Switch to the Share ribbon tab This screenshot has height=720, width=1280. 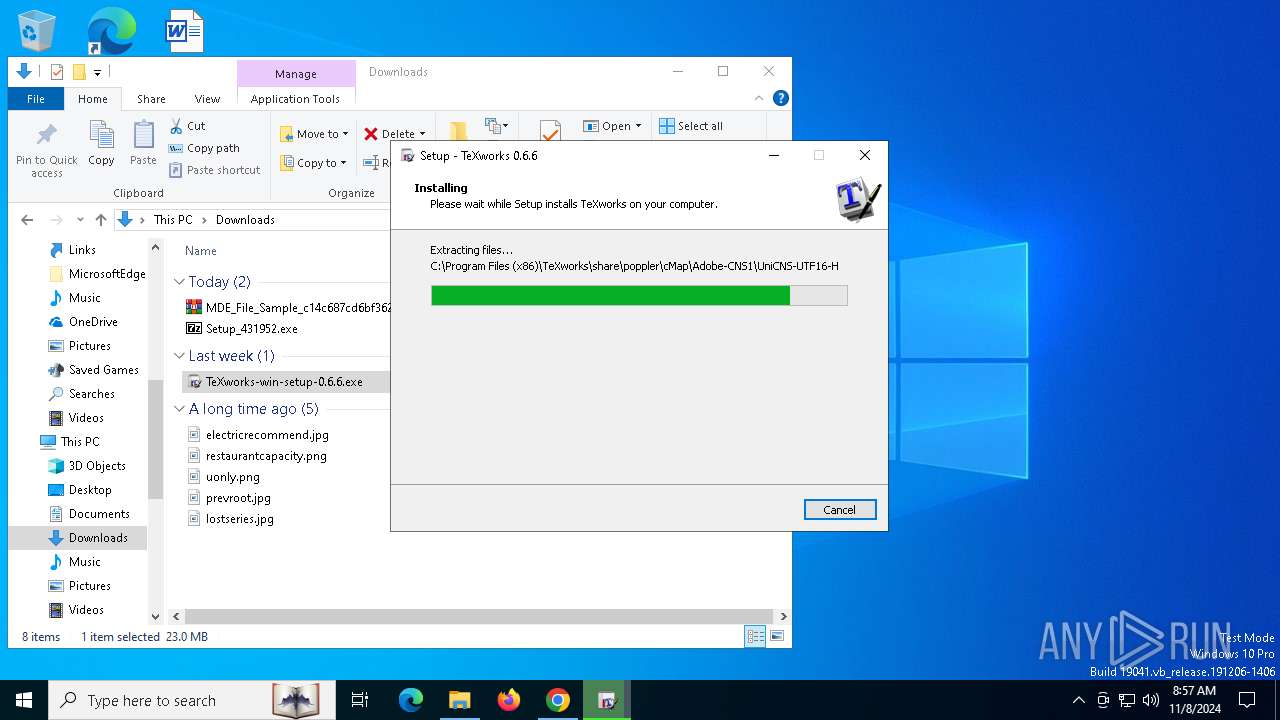pos(151,99)
